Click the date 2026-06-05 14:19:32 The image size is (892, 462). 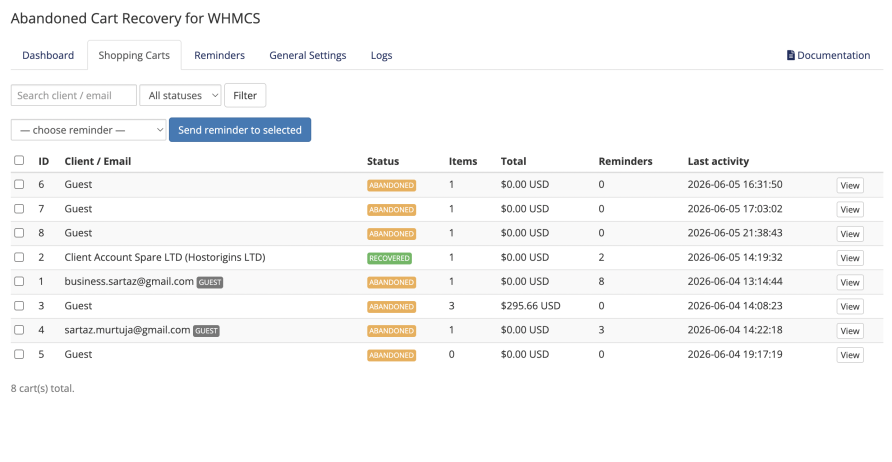point(734,257)
